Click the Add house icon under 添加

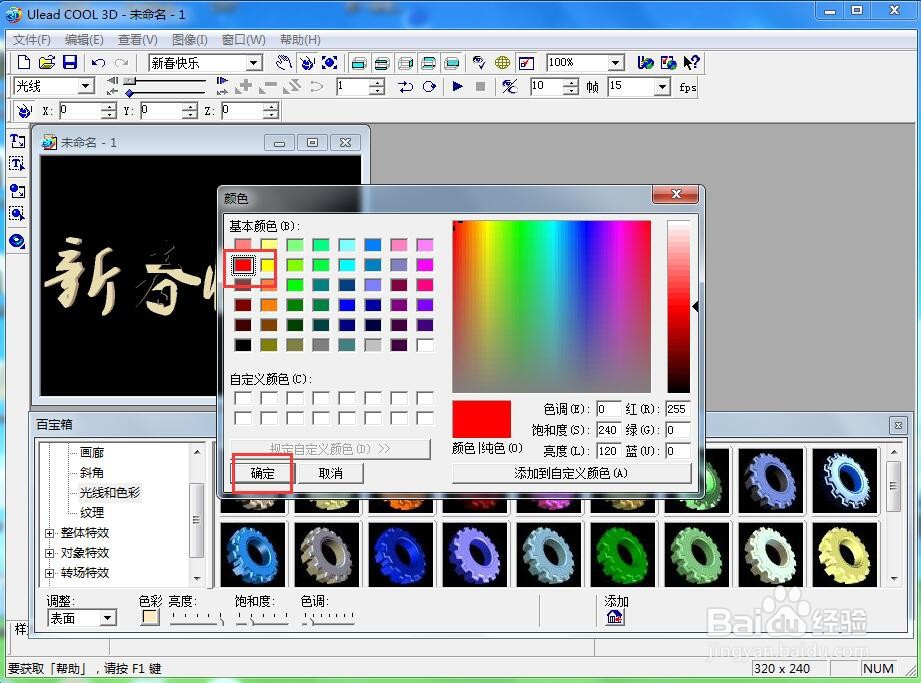point(614,617)
